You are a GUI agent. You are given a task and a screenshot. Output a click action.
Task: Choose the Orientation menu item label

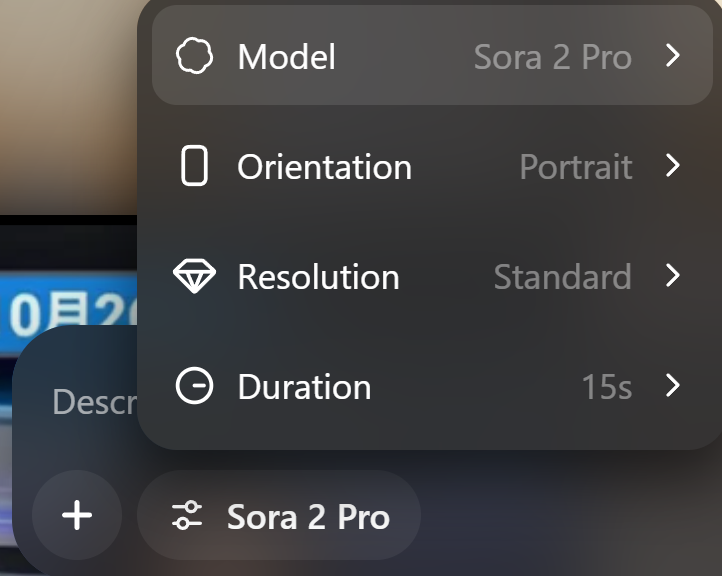[324, 166]
